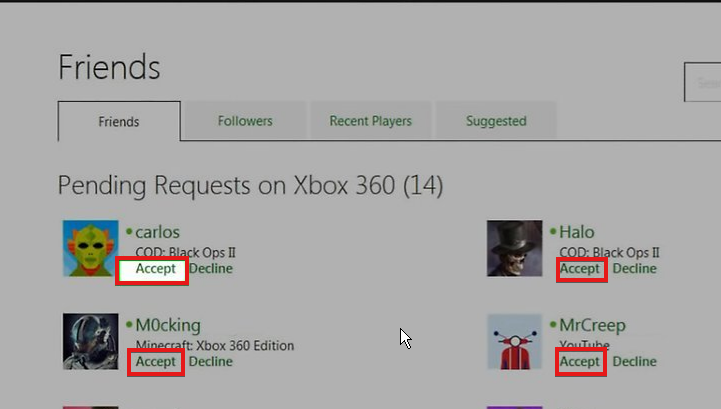Open Halo's profile via gamertag

pyautogui.click(x=577, y=232)
